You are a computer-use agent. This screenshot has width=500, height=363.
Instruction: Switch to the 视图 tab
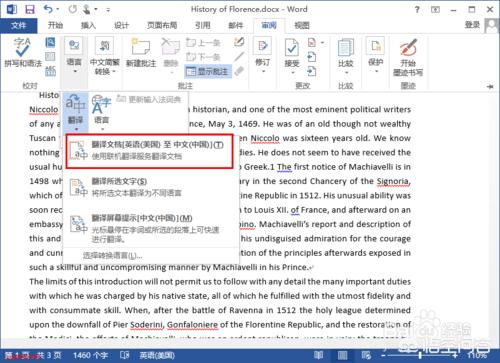302,25
